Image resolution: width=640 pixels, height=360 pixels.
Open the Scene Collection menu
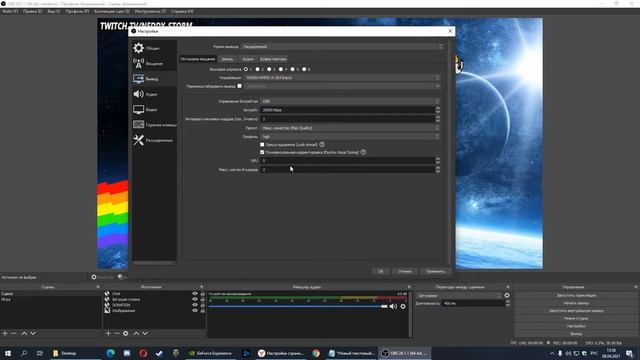coord(111,11)
